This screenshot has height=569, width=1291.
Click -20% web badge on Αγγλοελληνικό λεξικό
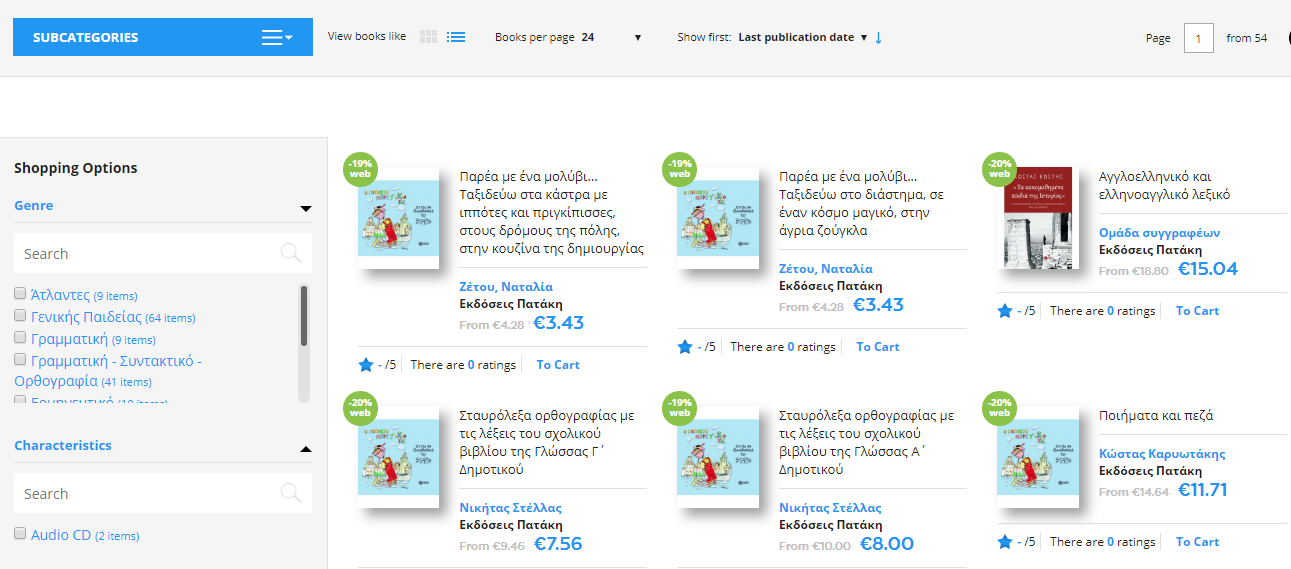(x=1000, y=169)
